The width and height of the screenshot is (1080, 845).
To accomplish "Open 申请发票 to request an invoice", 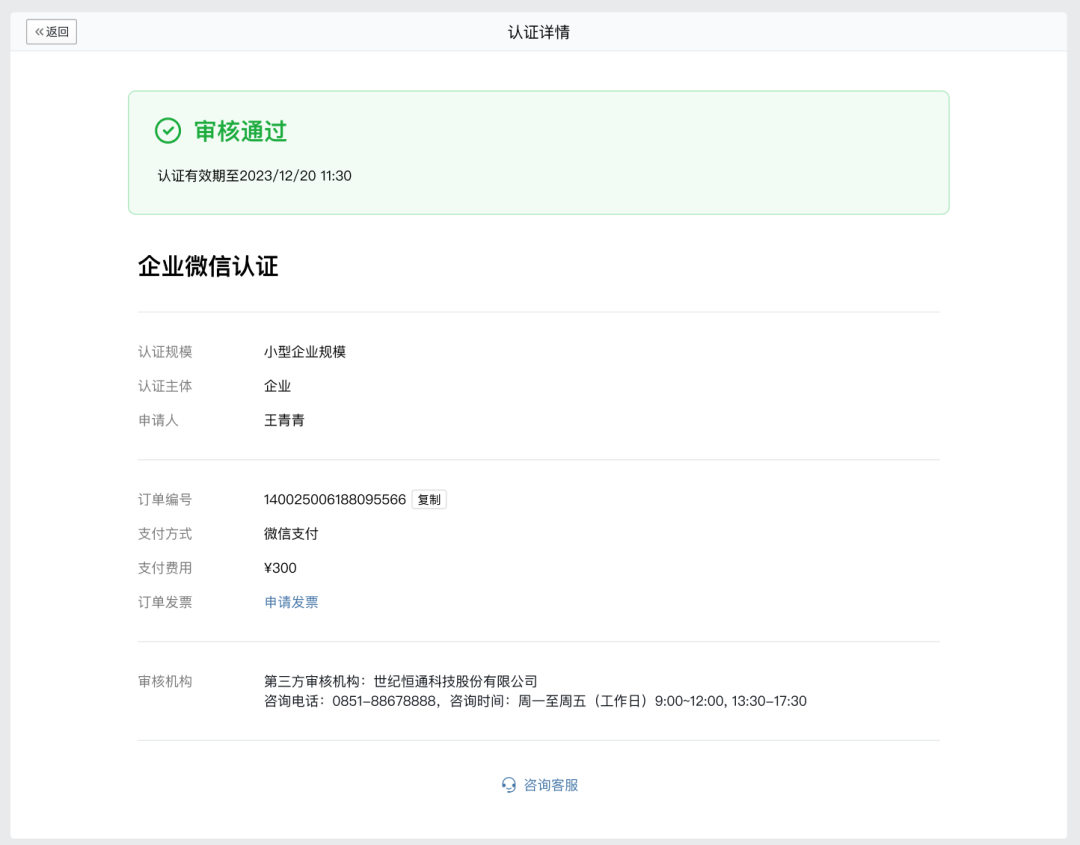I will tap(291, 602).
